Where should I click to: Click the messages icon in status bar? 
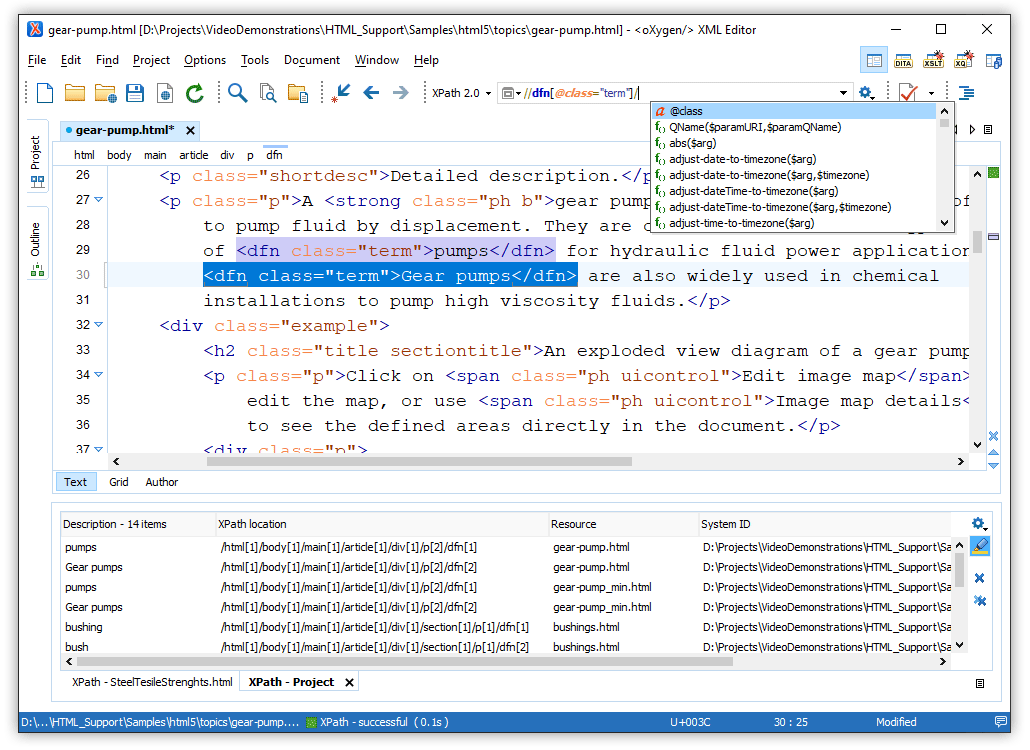tap(1001, 722)
